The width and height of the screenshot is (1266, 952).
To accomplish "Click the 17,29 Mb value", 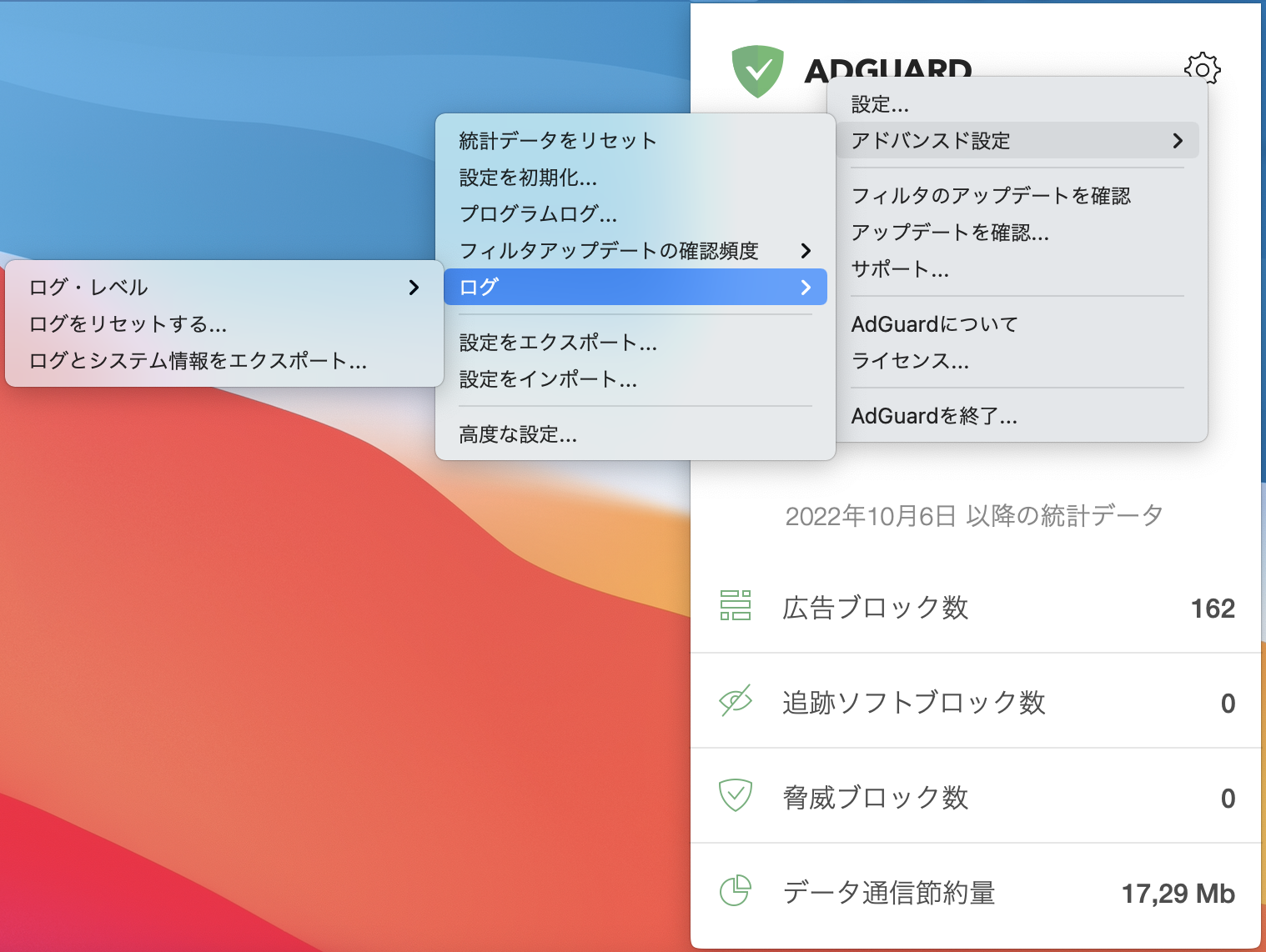I will 1178,894.
